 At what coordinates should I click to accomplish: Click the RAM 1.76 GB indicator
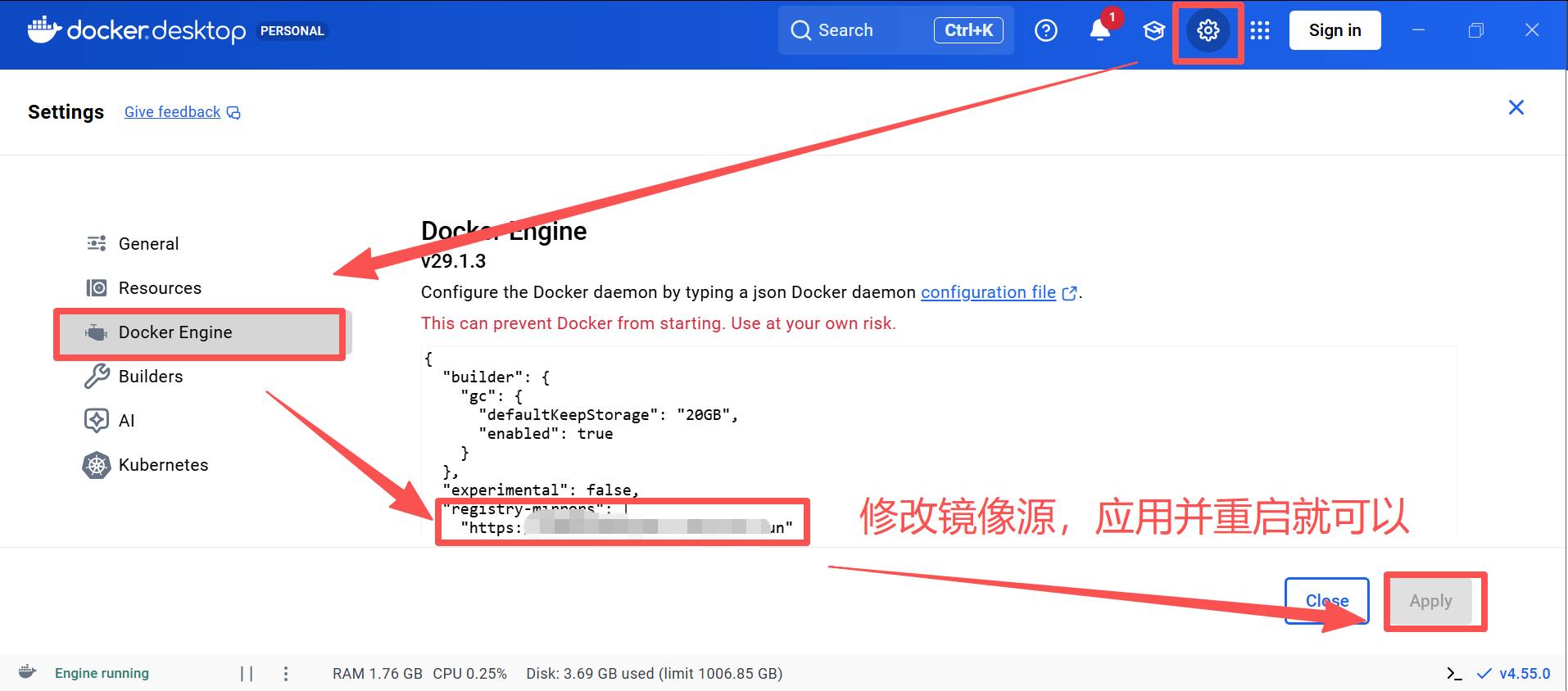pyautogui.click(x=378, y=673)
